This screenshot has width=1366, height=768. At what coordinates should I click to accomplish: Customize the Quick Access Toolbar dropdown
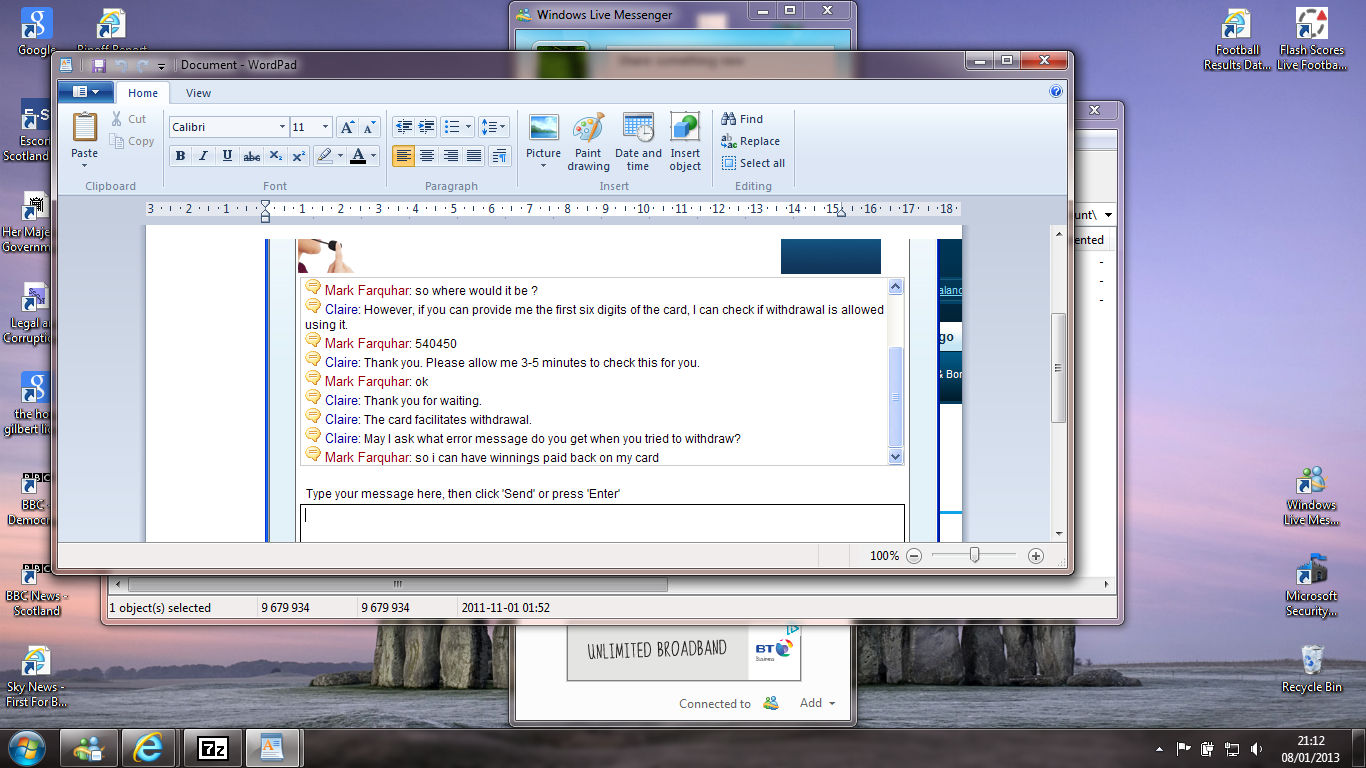click(162, 66)
